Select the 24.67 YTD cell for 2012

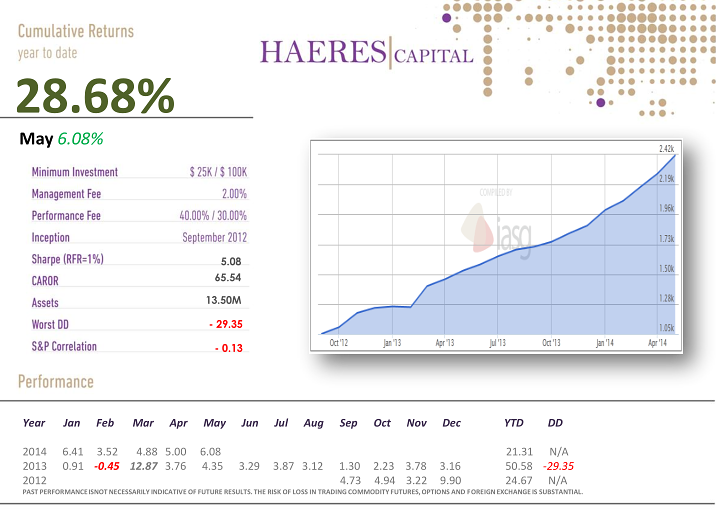pyautogui.click(x=519, y=480)
